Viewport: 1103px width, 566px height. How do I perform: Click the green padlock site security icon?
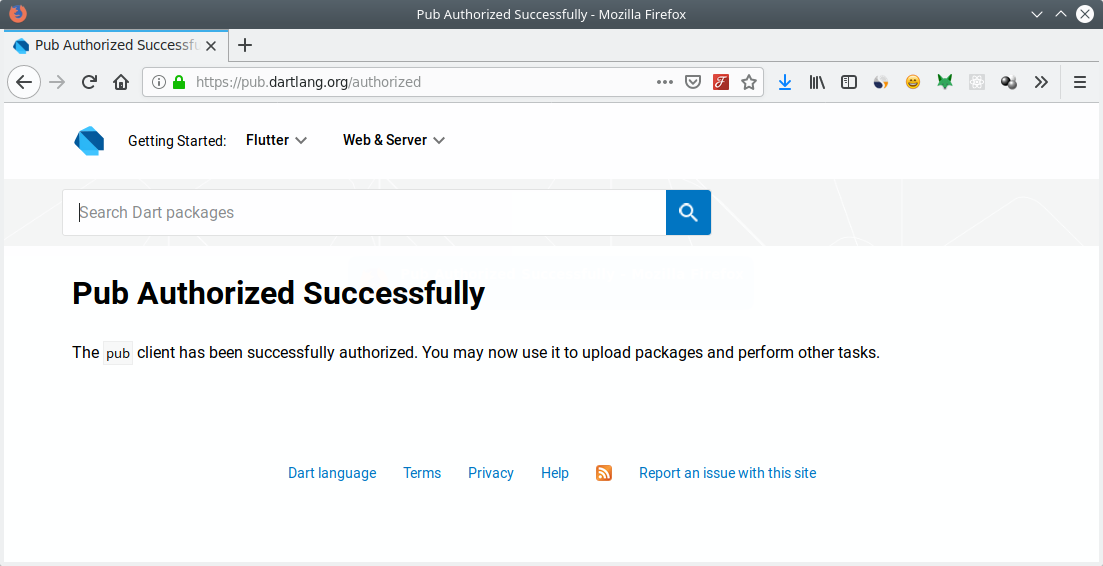click(179, 82)
